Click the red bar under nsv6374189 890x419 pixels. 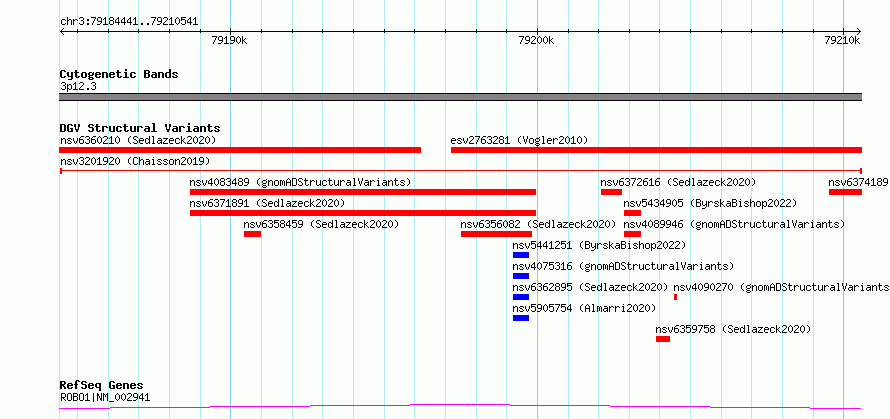point(845,192)
